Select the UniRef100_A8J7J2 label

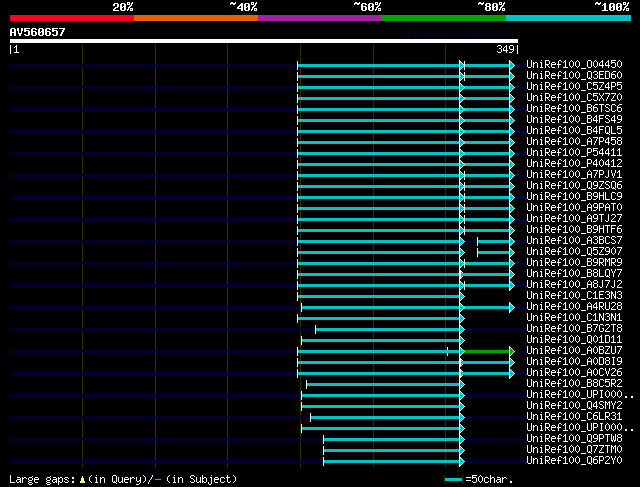tap(574, 285)
